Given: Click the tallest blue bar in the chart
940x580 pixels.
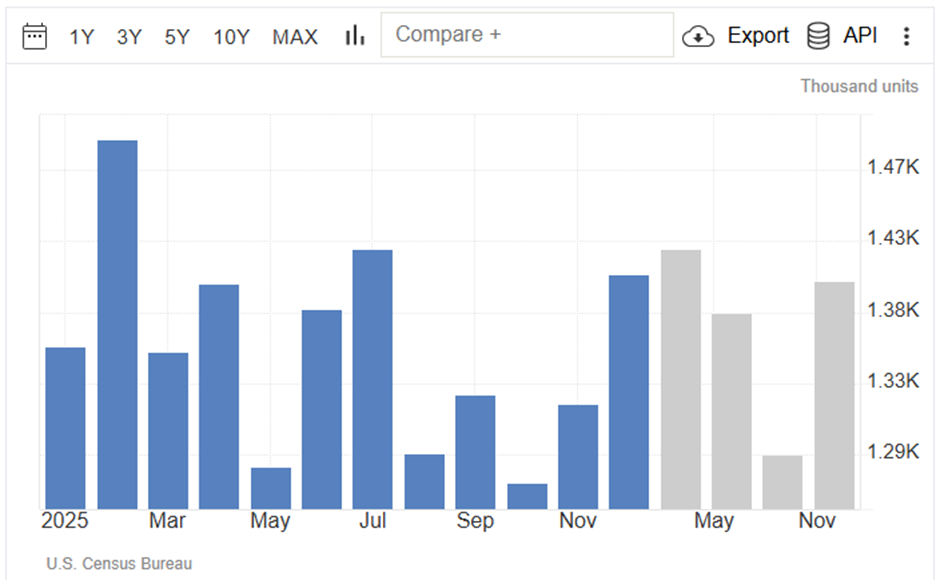Looking at the screenshot, I should point(118,324).
